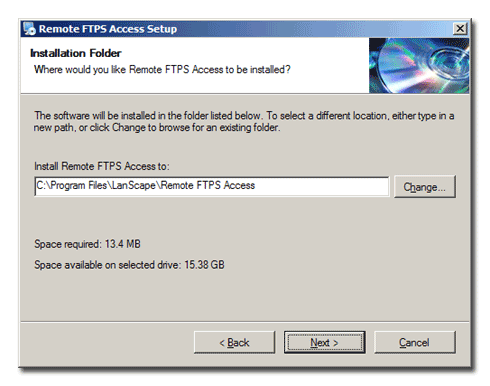Focus the installation path text field
Viewport: 490px width, 386px height.
(212, 186)
